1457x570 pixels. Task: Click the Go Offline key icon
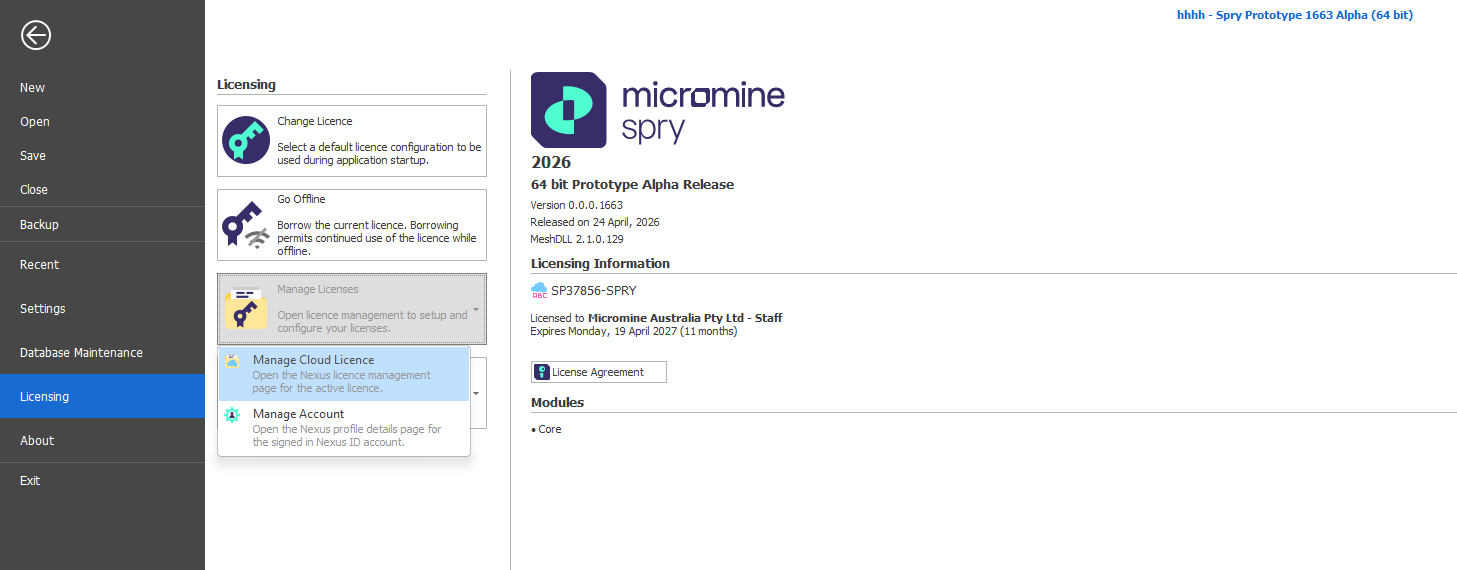[246, 225]
